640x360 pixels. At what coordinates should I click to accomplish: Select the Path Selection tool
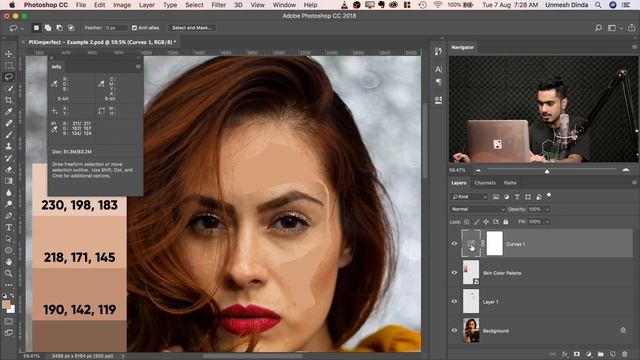click(x=9, y=239)
